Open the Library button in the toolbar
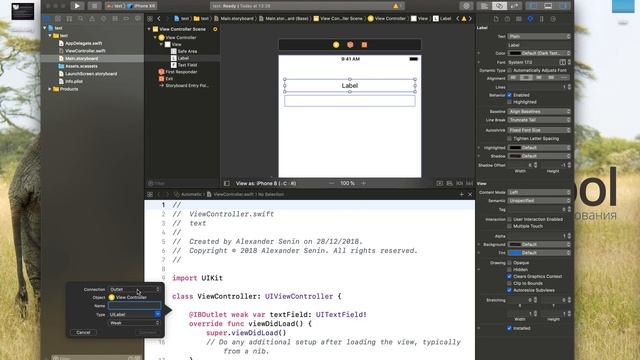640x360 pixels. (466, 6)
